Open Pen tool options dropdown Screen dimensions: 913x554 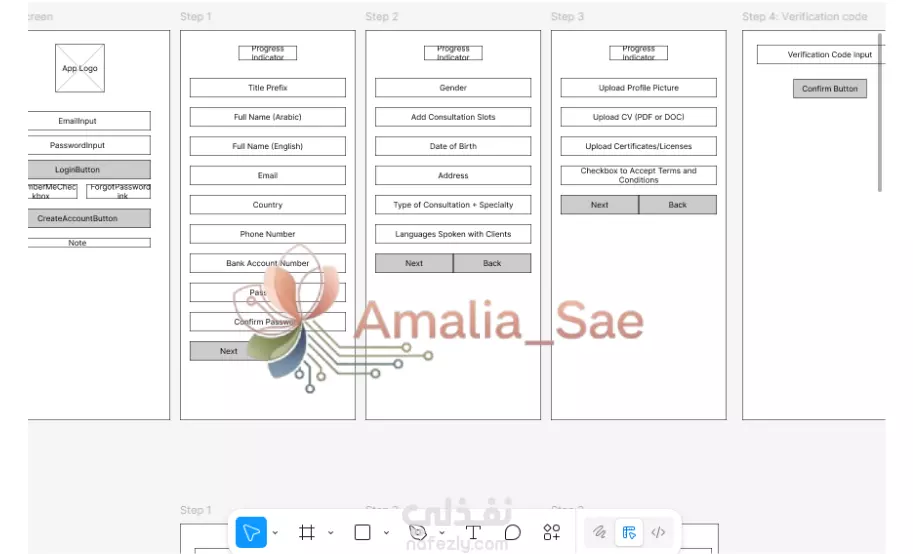[442, 532]
